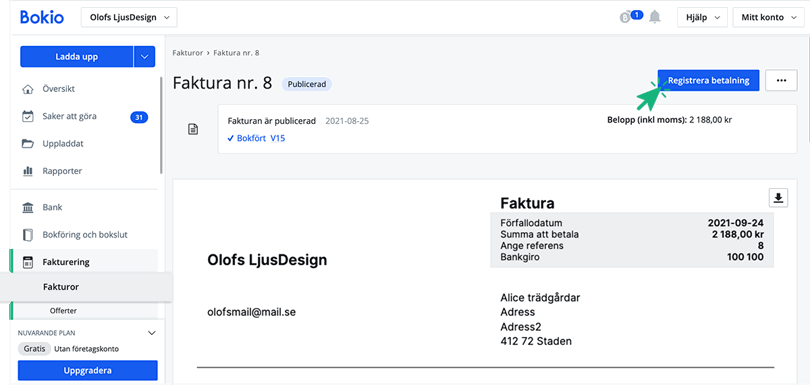This screenshot has height=388, width=810.
Task: Click the Uppladdat folder icon
Action: 27,144
